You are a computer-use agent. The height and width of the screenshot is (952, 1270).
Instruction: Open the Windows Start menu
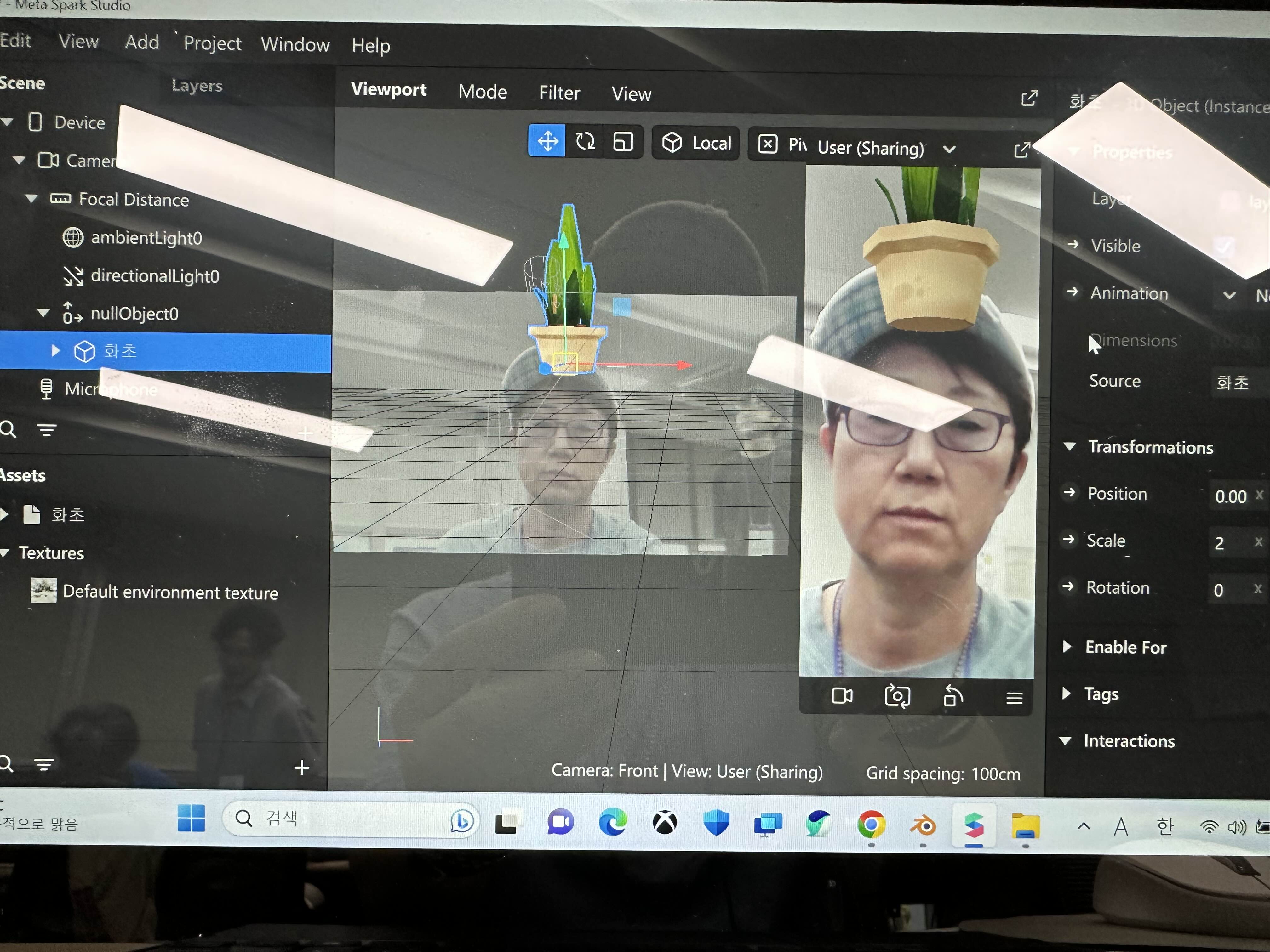pos(191,818)
